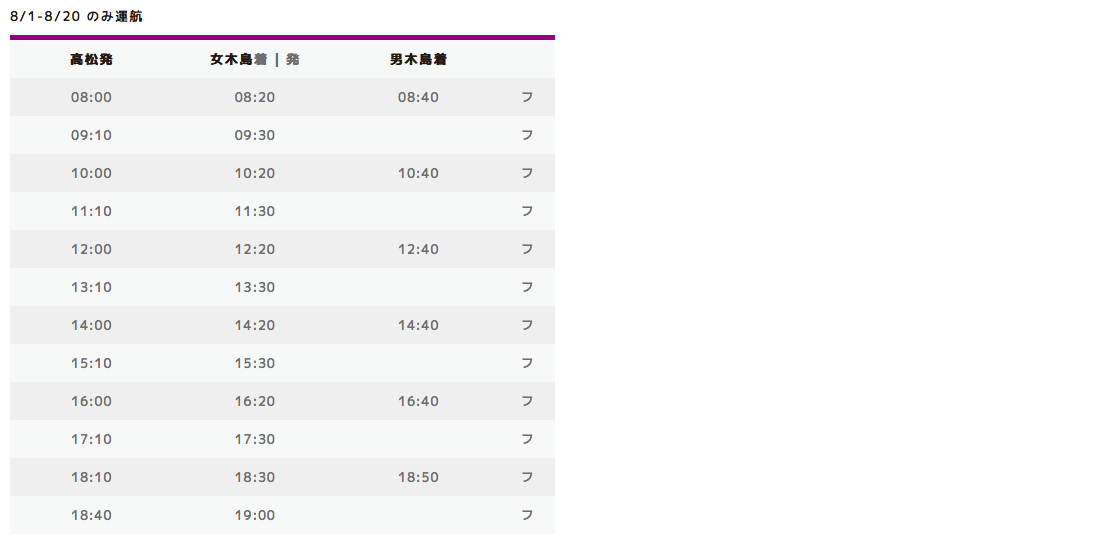Select the フ symbol beside the 13:30 arrival
The image size is (1096, 550).
coord(527,287)
